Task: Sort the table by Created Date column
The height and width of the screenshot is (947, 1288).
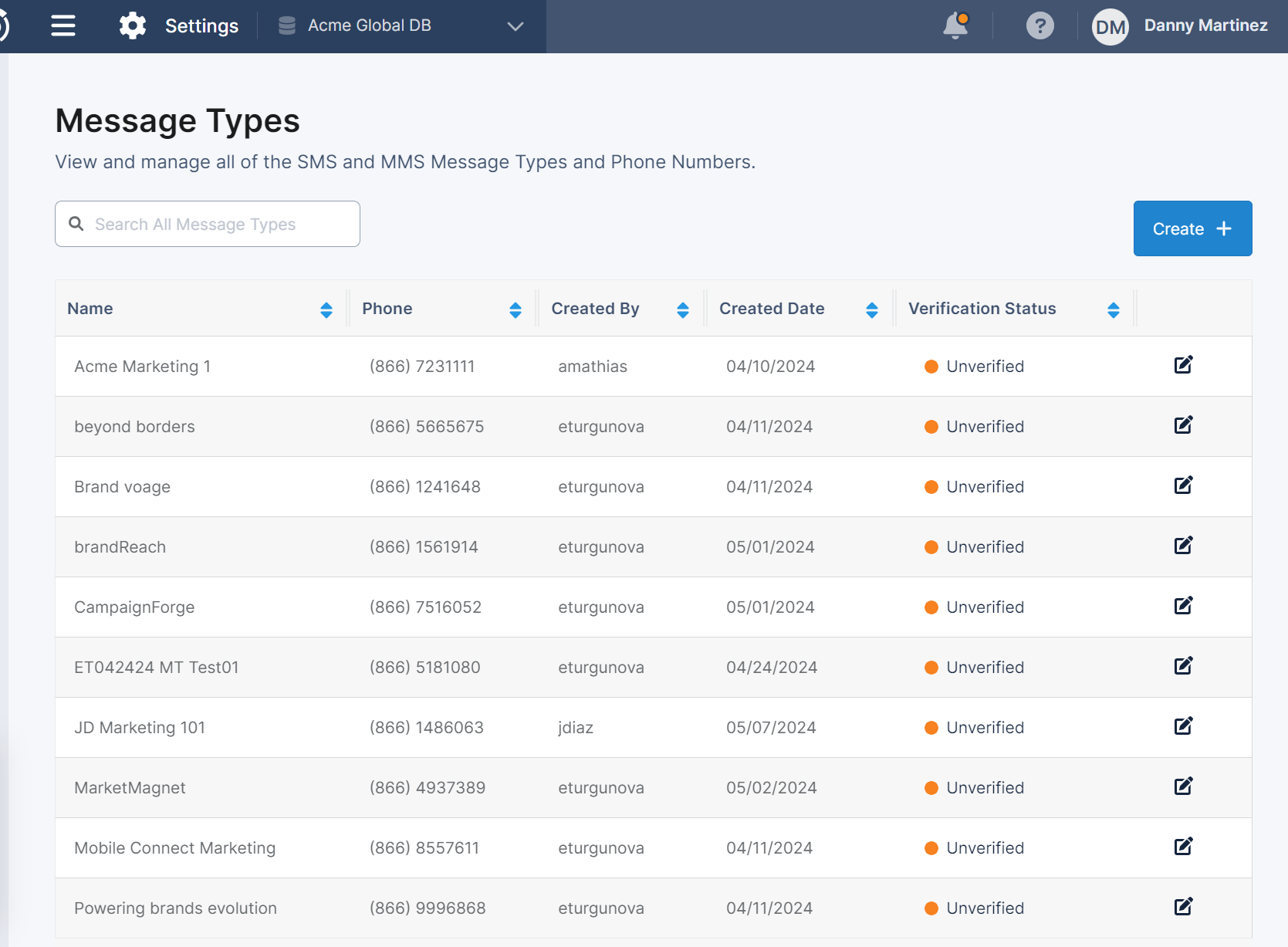Action: pos(872,310)
